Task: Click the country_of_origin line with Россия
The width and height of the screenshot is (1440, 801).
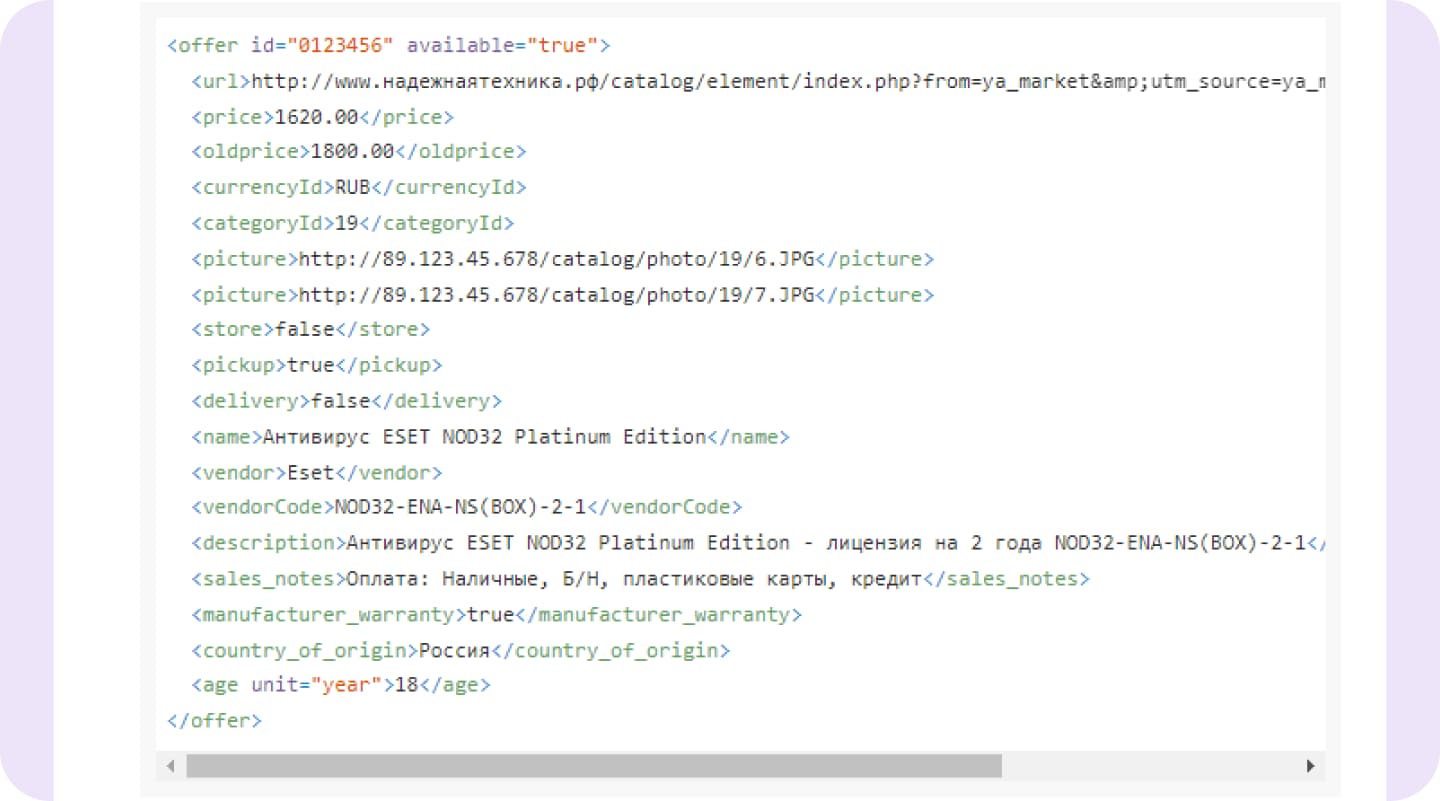Action: [x=461, y=650]
